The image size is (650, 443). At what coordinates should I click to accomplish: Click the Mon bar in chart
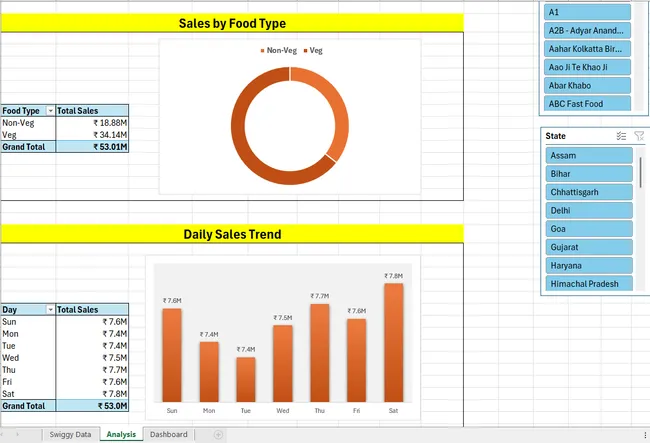(x=209, y=372)
